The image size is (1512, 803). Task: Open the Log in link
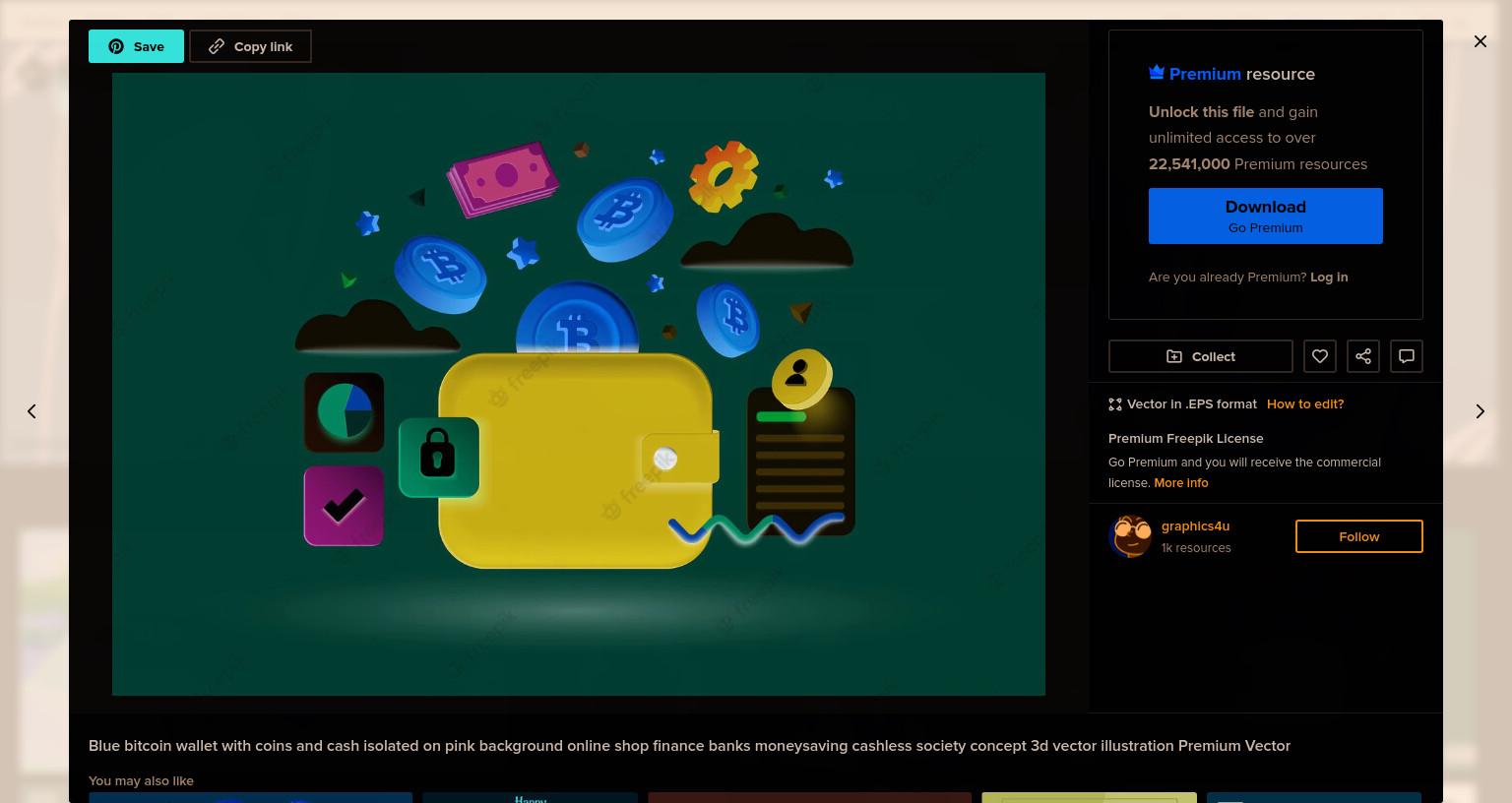point(1329,278)
